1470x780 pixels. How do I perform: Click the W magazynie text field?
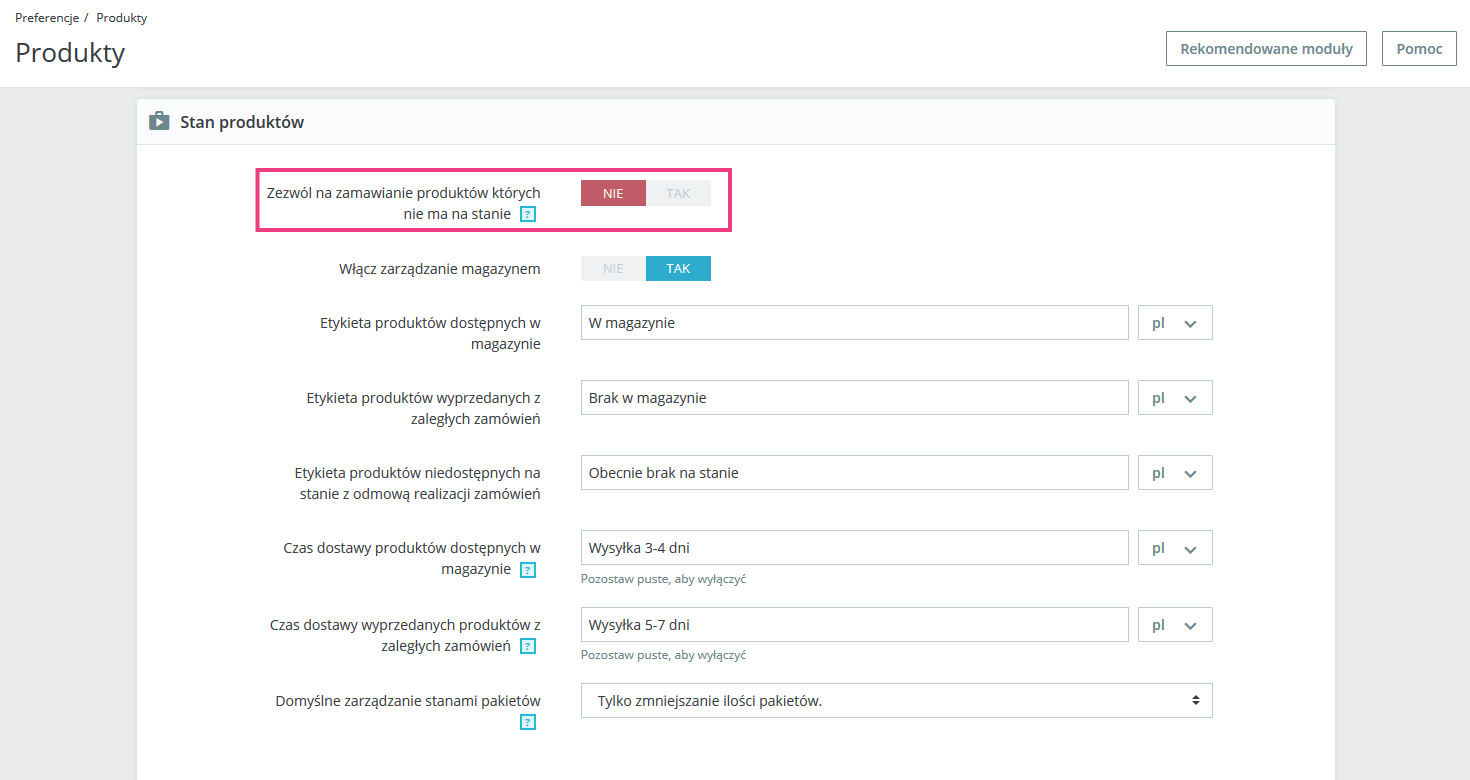coord(854,323)
